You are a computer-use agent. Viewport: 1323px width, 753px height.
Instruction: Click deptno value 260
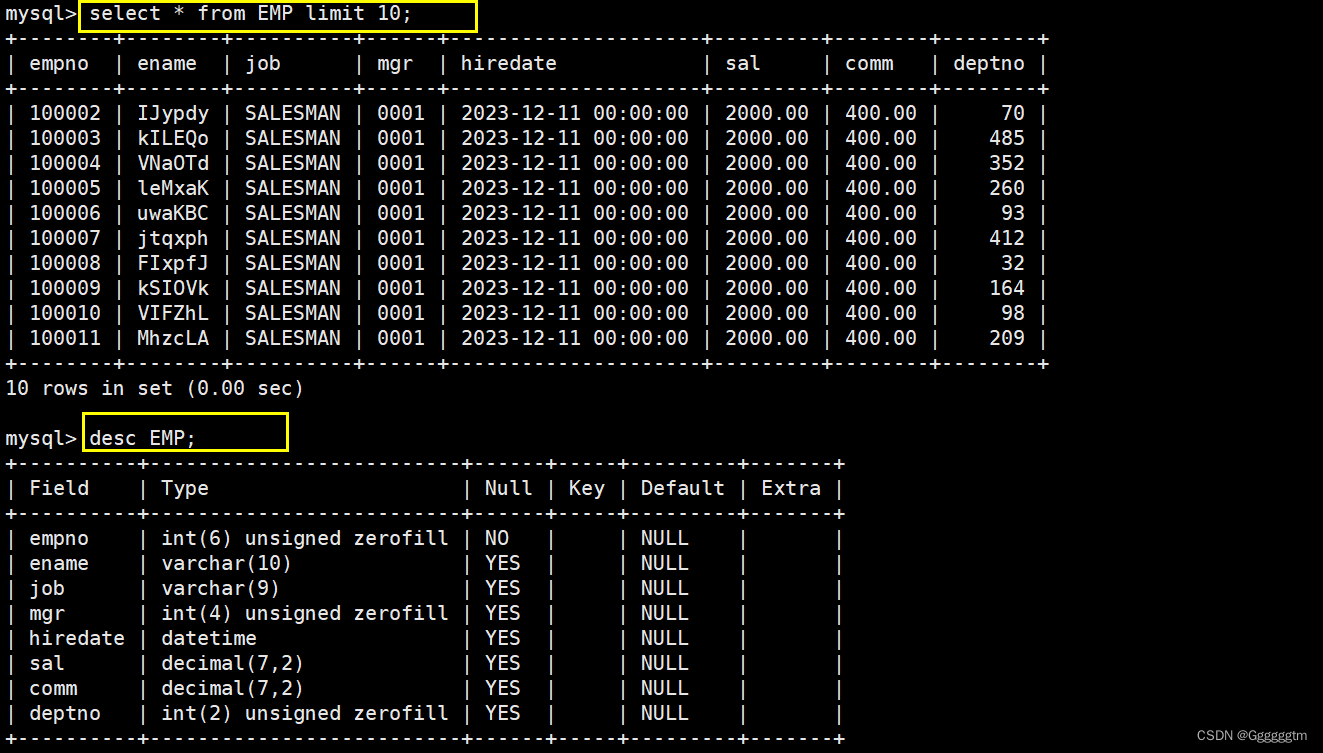[1007, 188]
